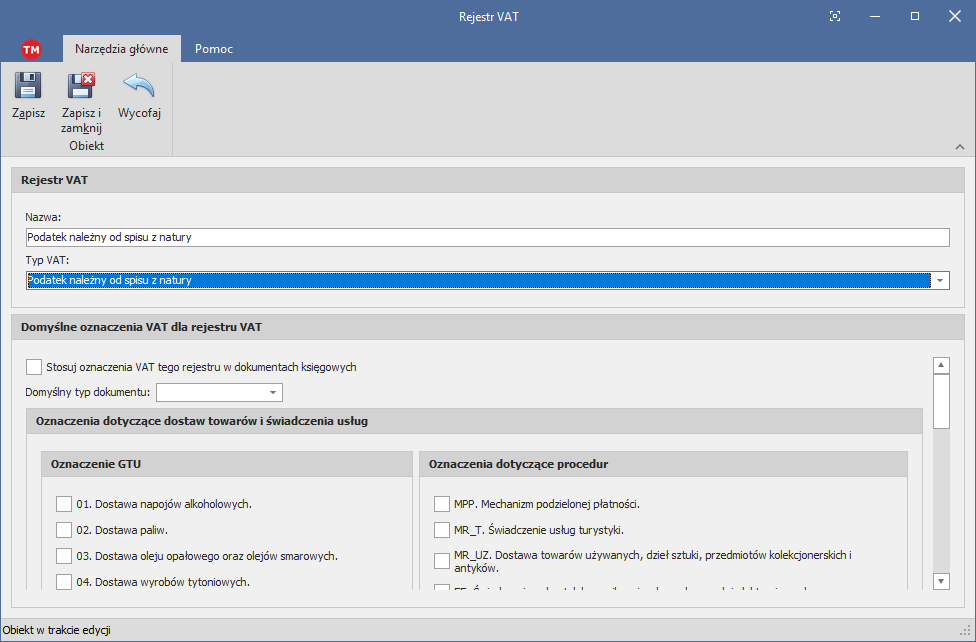The width and height of the screenshot is (976, 642).
Task: Check MR_T. Świadczenie usług turystyki
Action: coord(442,530)
